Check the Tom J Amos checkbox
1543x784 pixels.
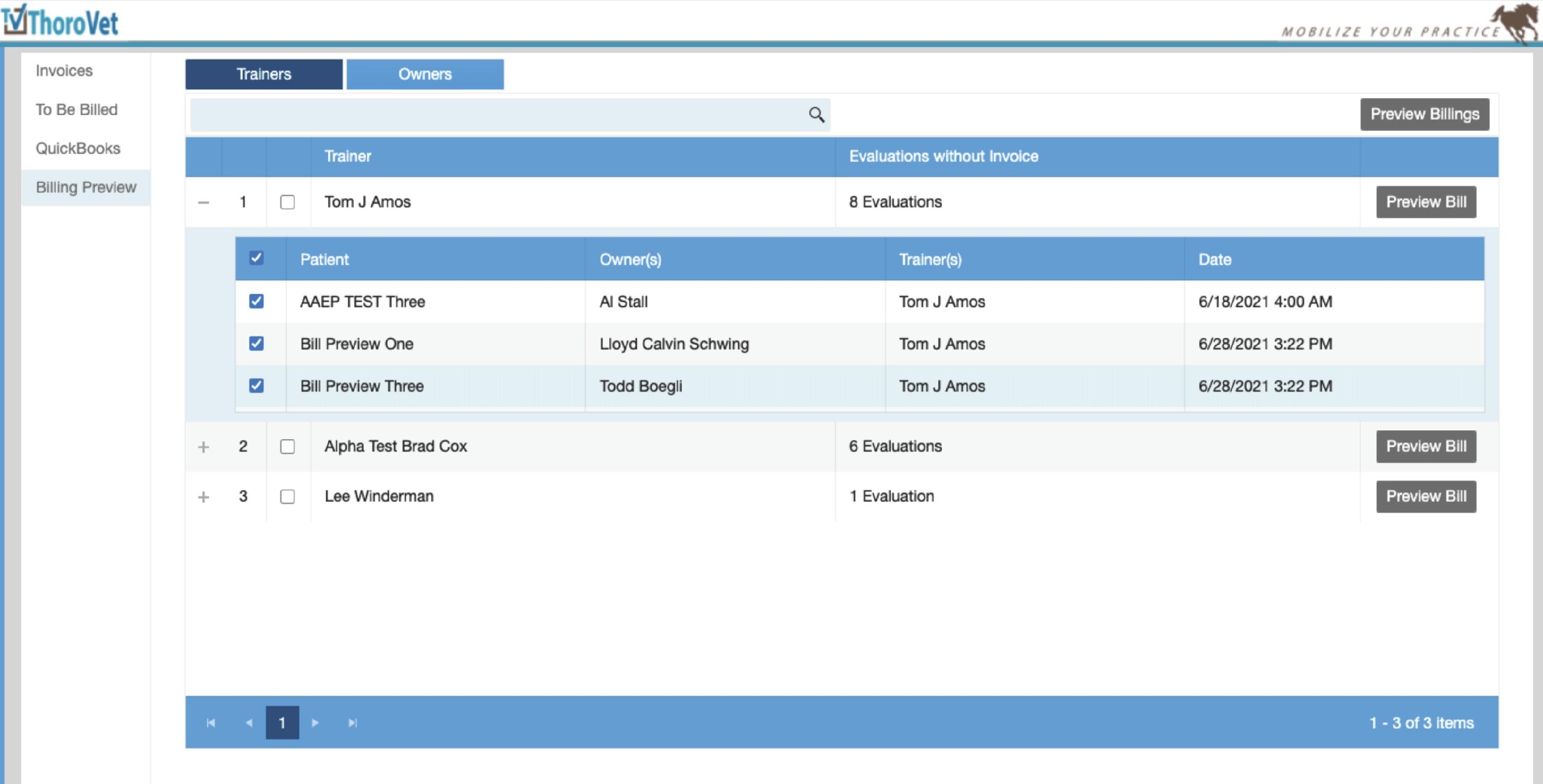click(288, 203)
